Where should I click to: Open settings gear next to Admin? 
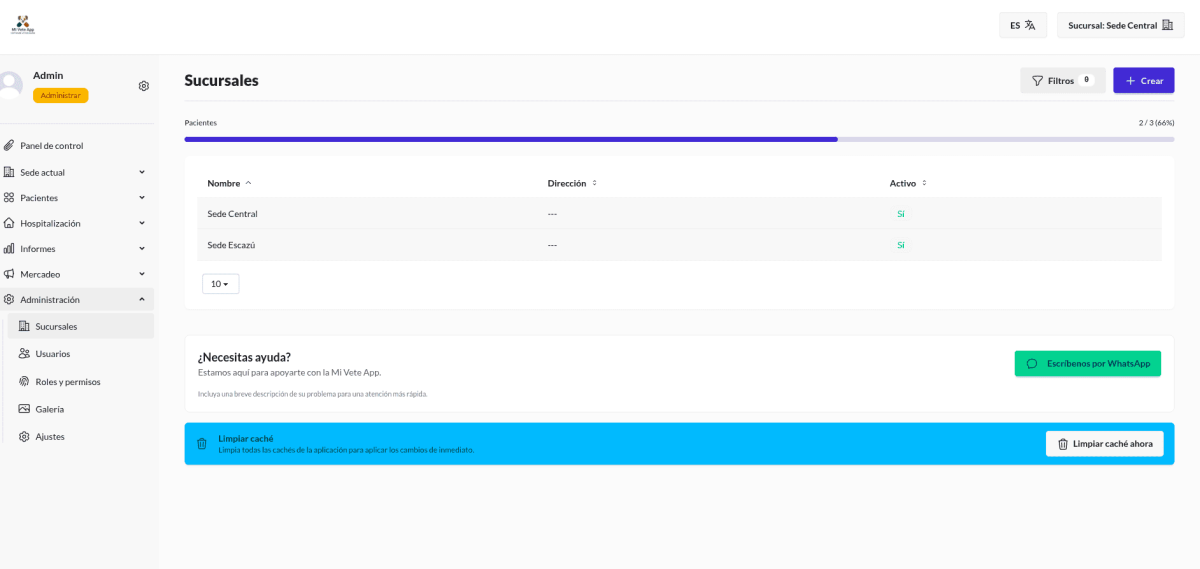144,86
